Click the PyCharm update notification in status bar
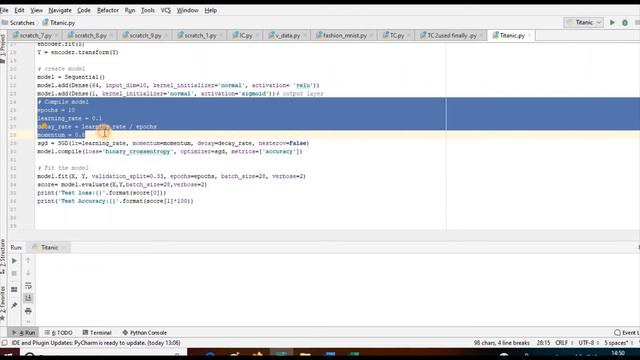 pos(96,343)
